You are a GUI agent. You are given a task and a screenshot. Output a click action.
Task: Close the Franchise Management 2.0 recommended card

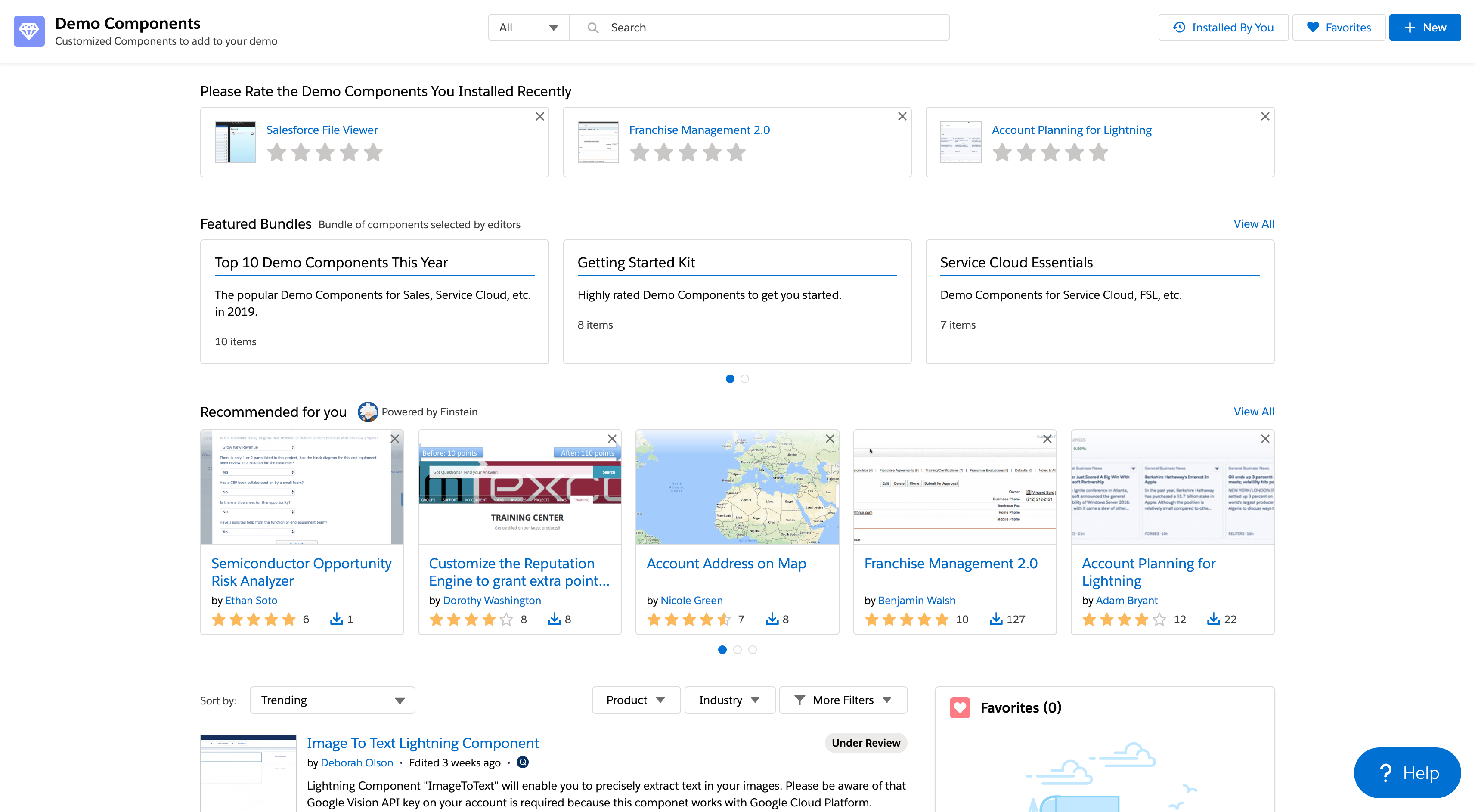click(x=1047, y=439)
